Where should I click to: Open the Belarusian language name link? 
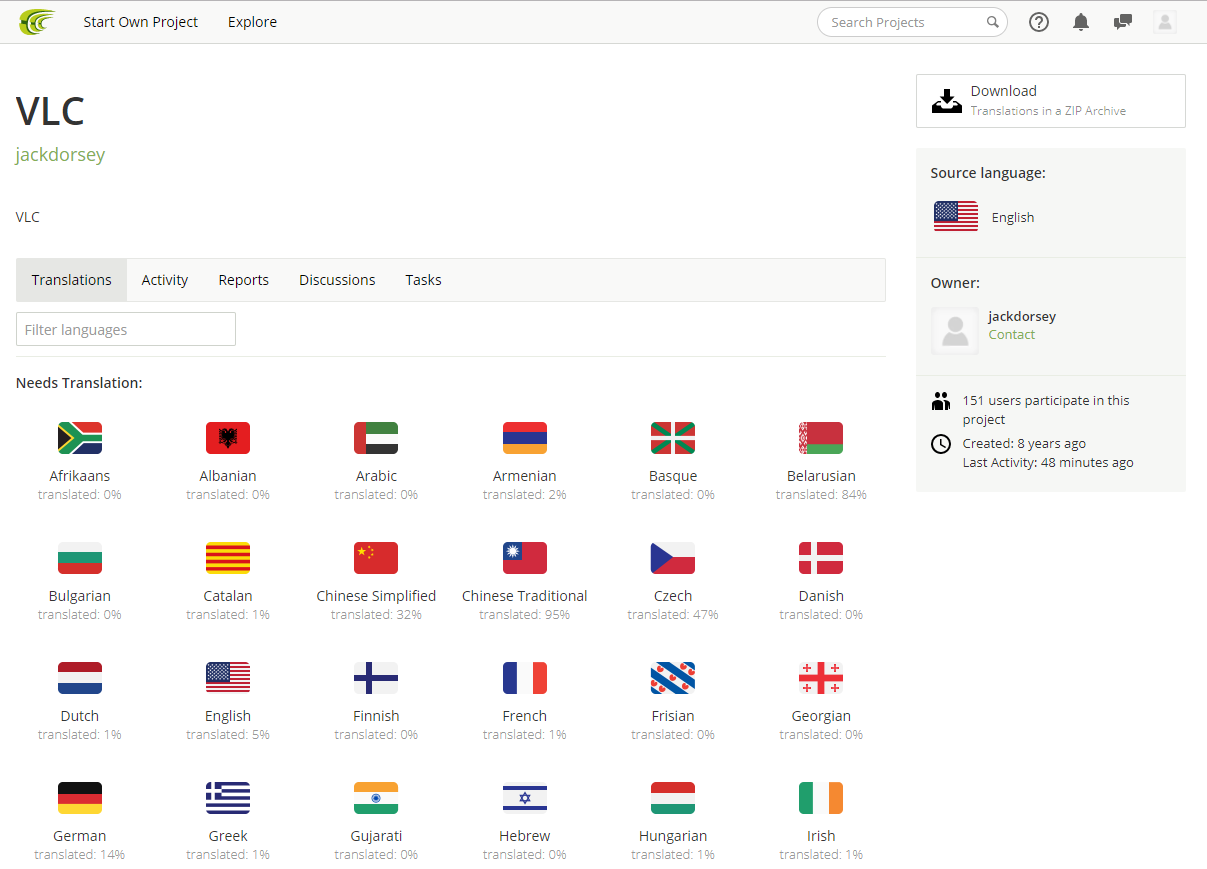(x=821, y=476)
